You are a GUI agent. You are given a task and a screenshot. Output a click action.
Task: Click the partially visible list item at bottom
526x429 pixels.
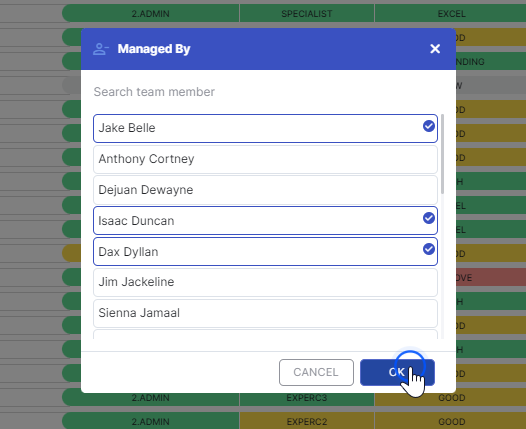(x=265, y=334)
